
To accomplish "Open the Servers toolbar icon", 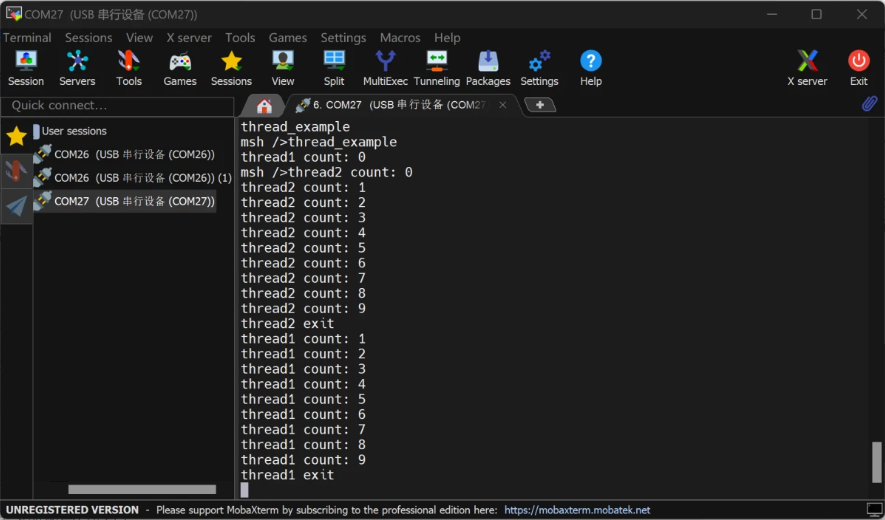I will 77,68.
